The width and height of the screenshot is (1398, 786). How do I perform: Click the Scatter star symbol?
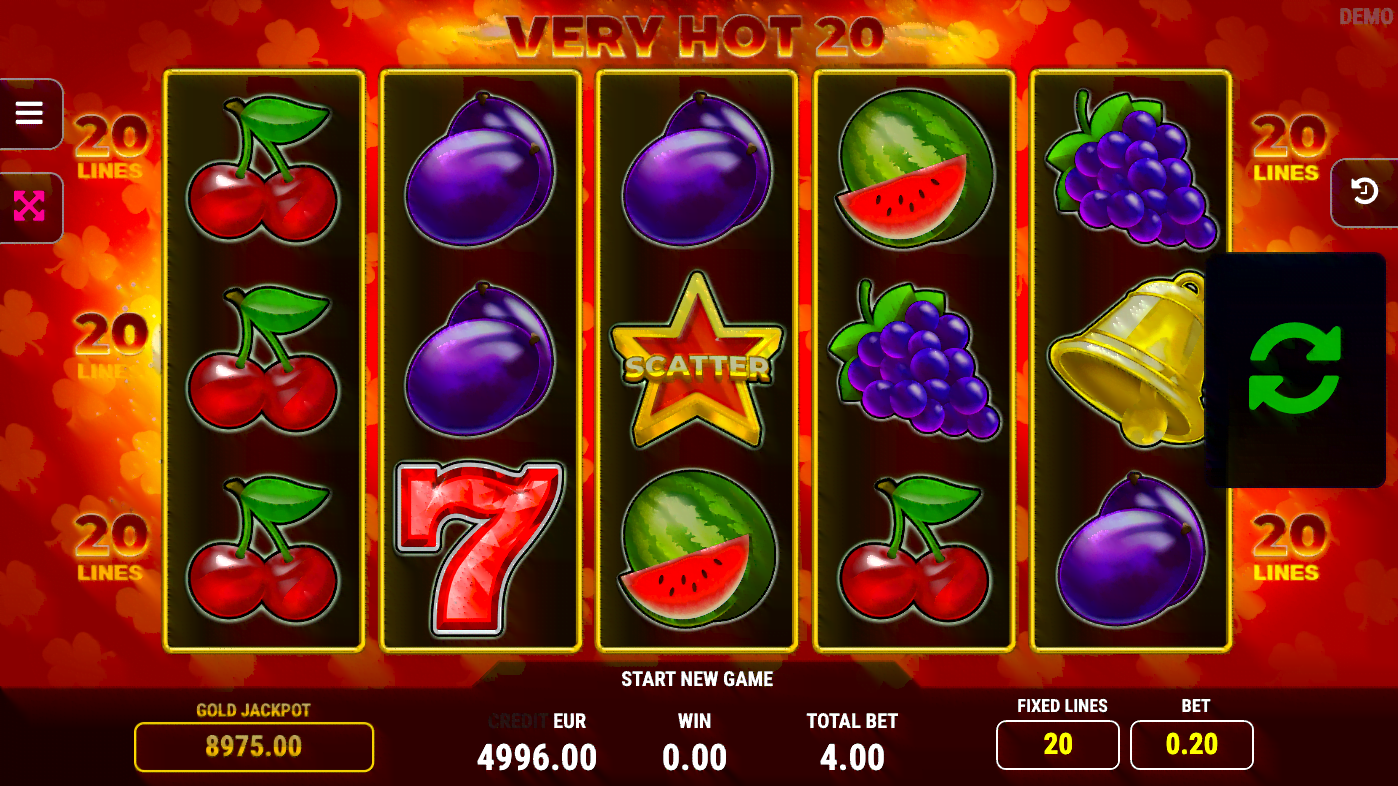click(696, 361)
